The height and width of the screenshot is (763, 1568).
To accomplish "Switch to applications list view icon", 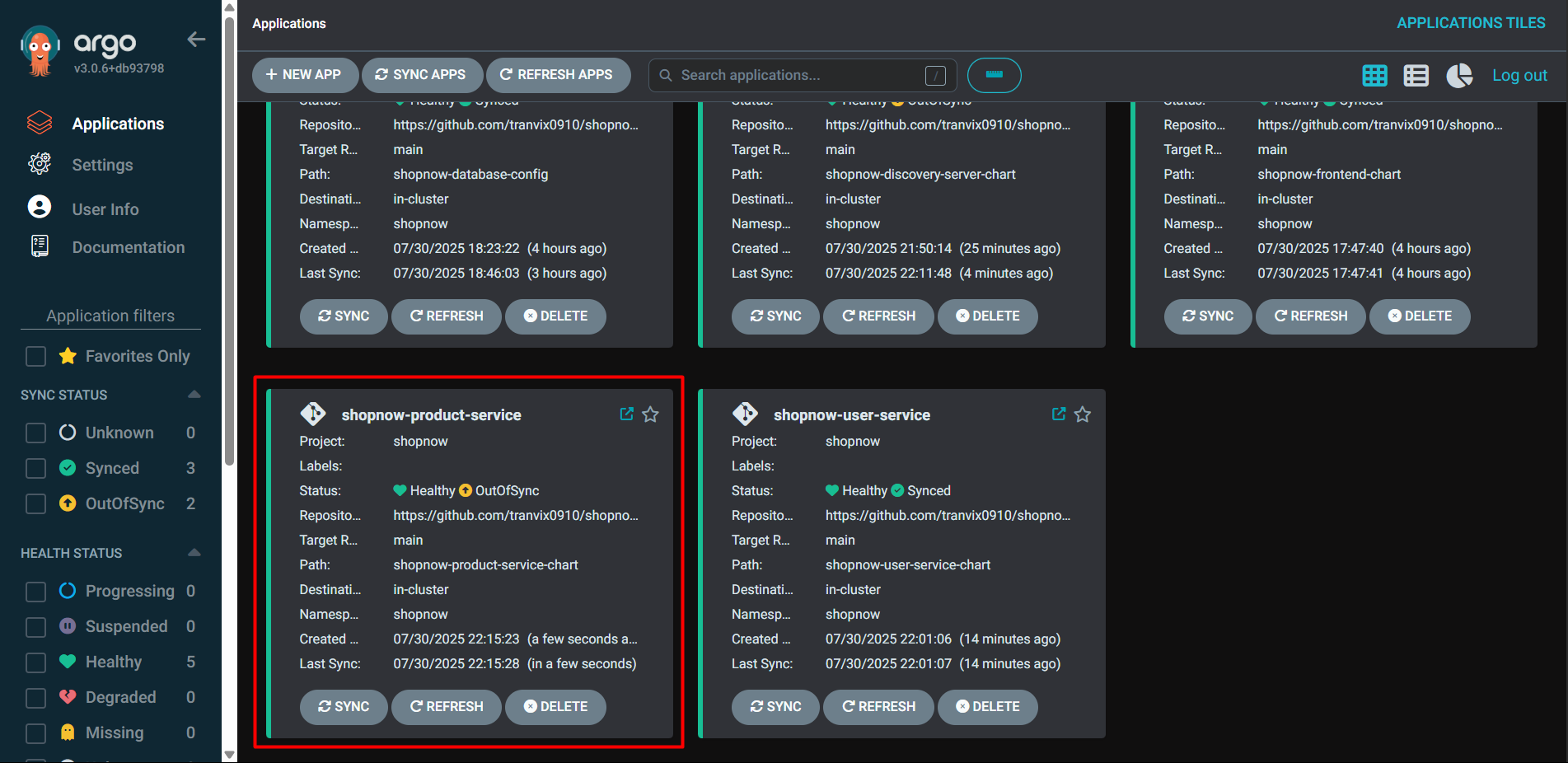I will 1416,76.
